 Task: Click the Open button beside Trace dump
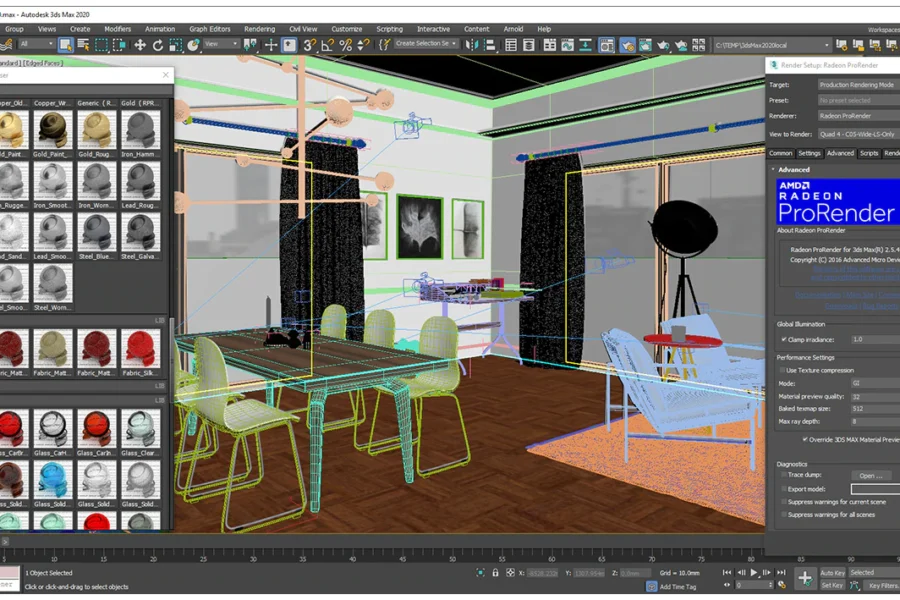pyautogui.click(x=870, y=476)
